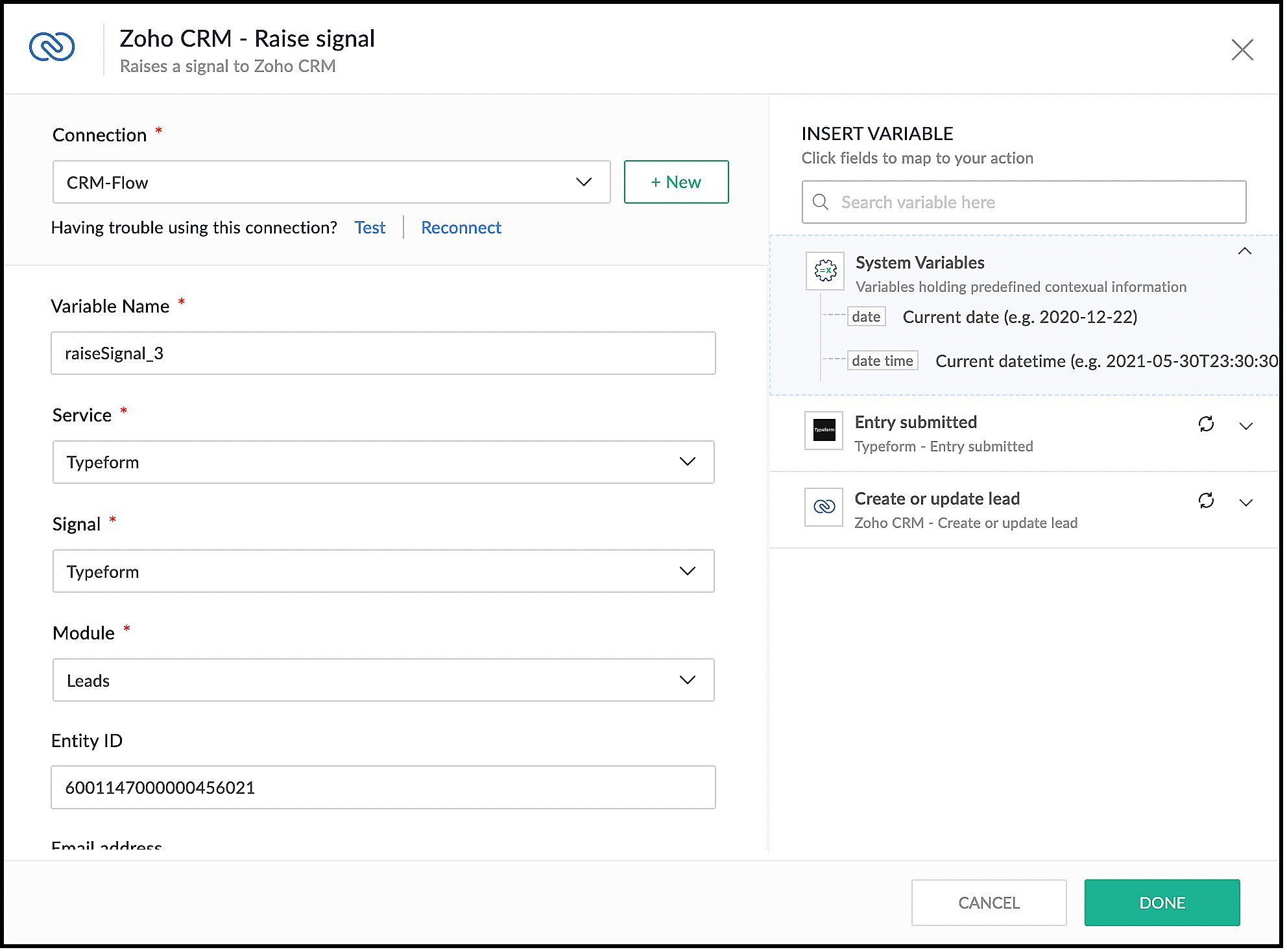This screenshot has width=1287, height=952.
Task: Expand the Create or update lead section
Action: pyautogui.click(x=1245, y=503)
